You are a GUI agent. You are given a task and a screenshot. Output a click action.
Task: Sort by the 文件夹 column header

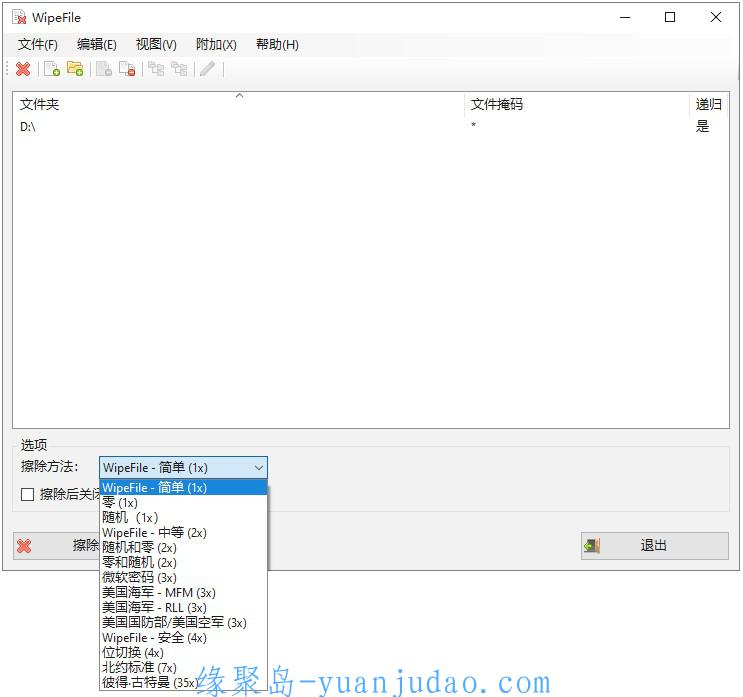[238, 104]
